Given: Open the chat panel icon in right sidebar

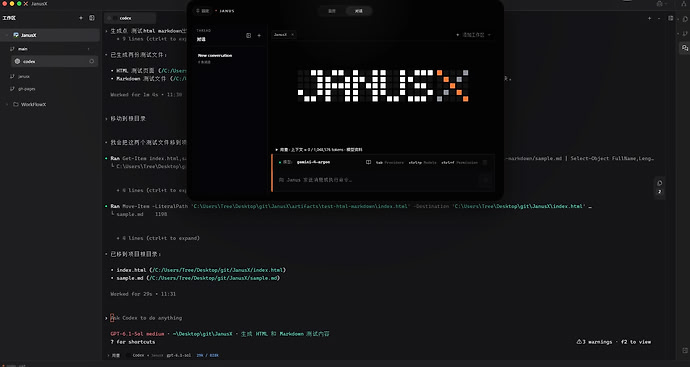Looking at the screenshot, I should coord(684,48).
